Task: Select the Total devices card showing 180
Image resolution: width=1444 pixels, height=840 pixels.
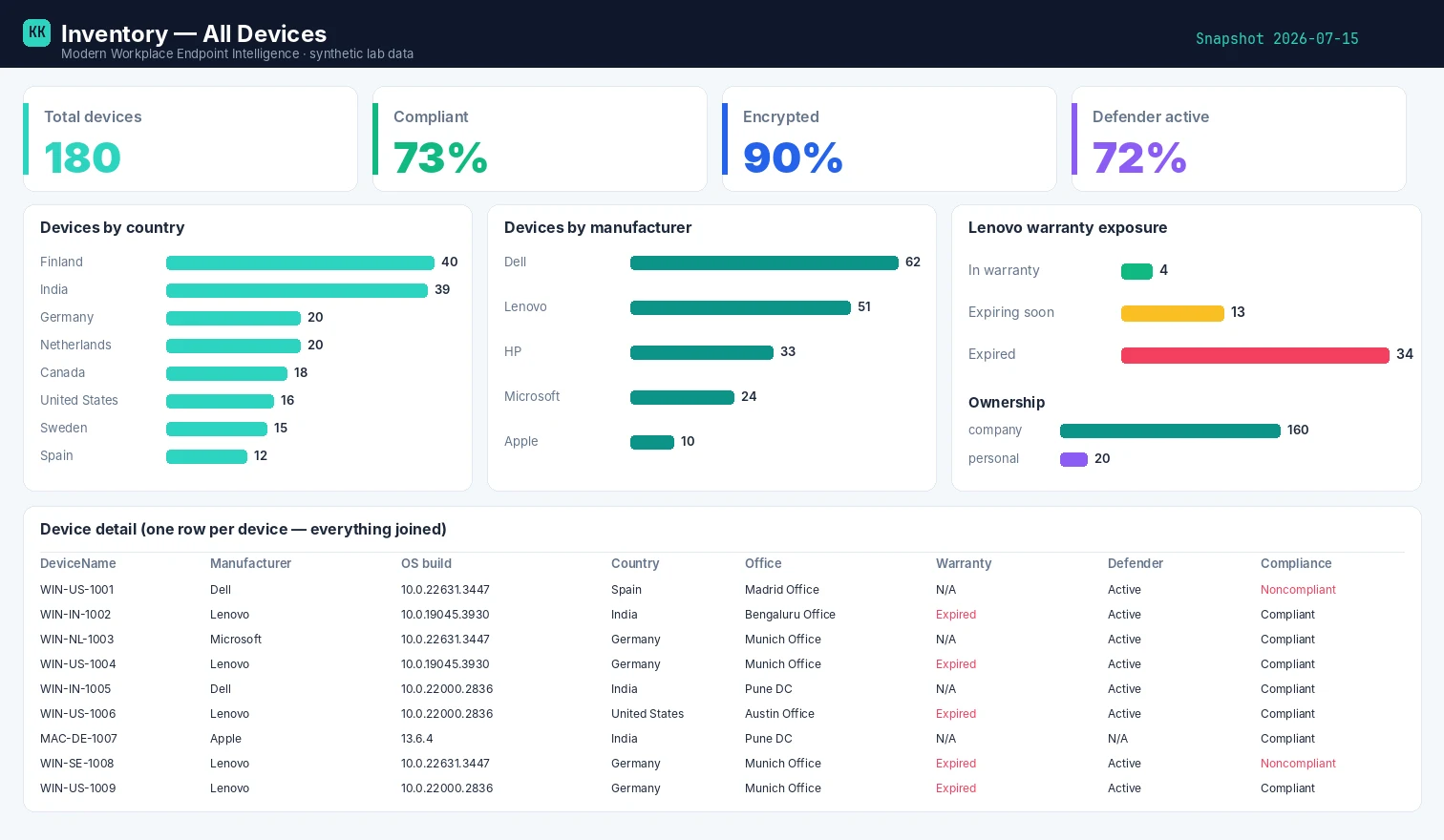Action: click(x=190, y=139)
